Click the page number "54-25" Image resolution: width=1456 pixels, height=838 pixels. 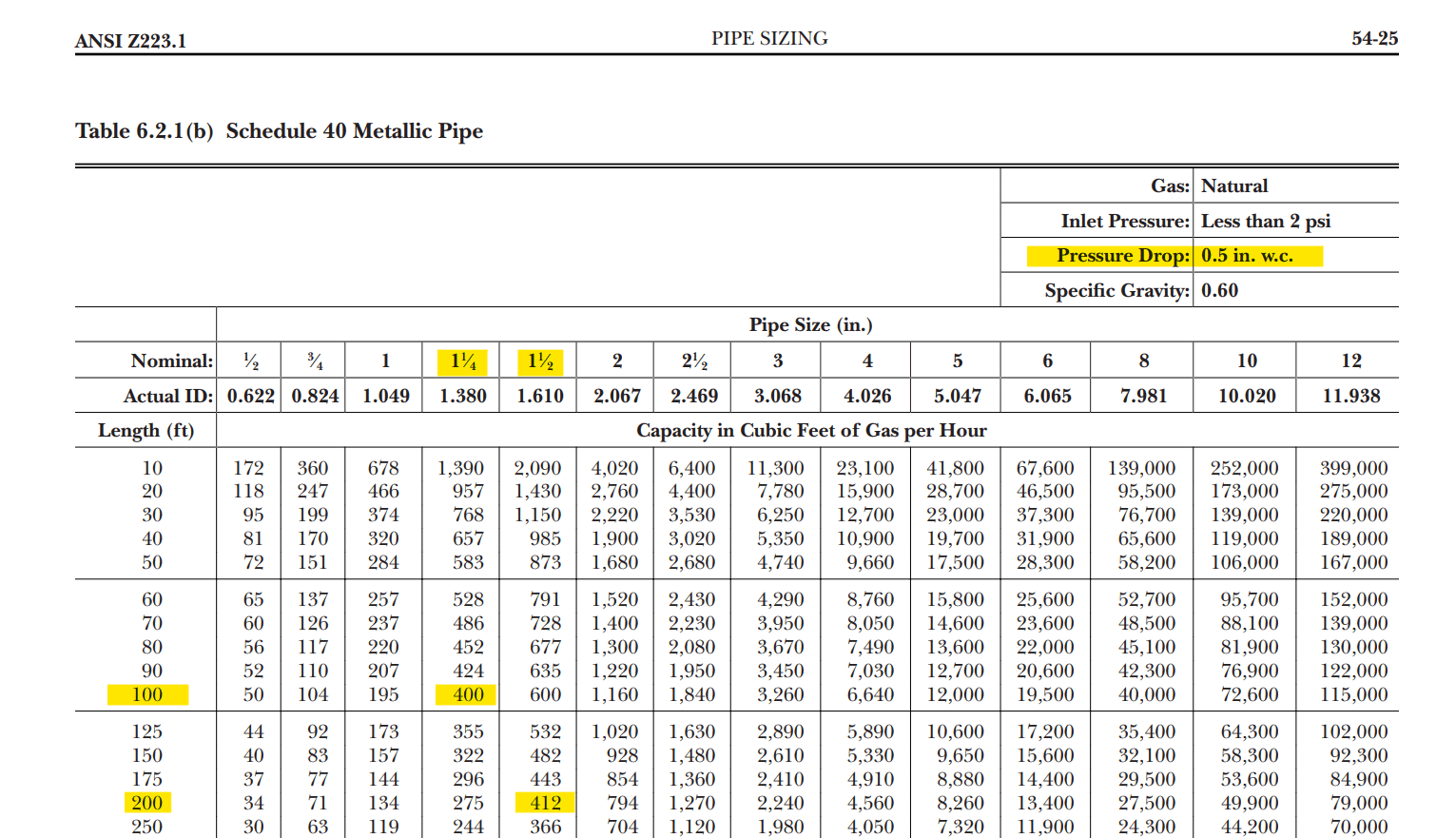point(1374,38)
